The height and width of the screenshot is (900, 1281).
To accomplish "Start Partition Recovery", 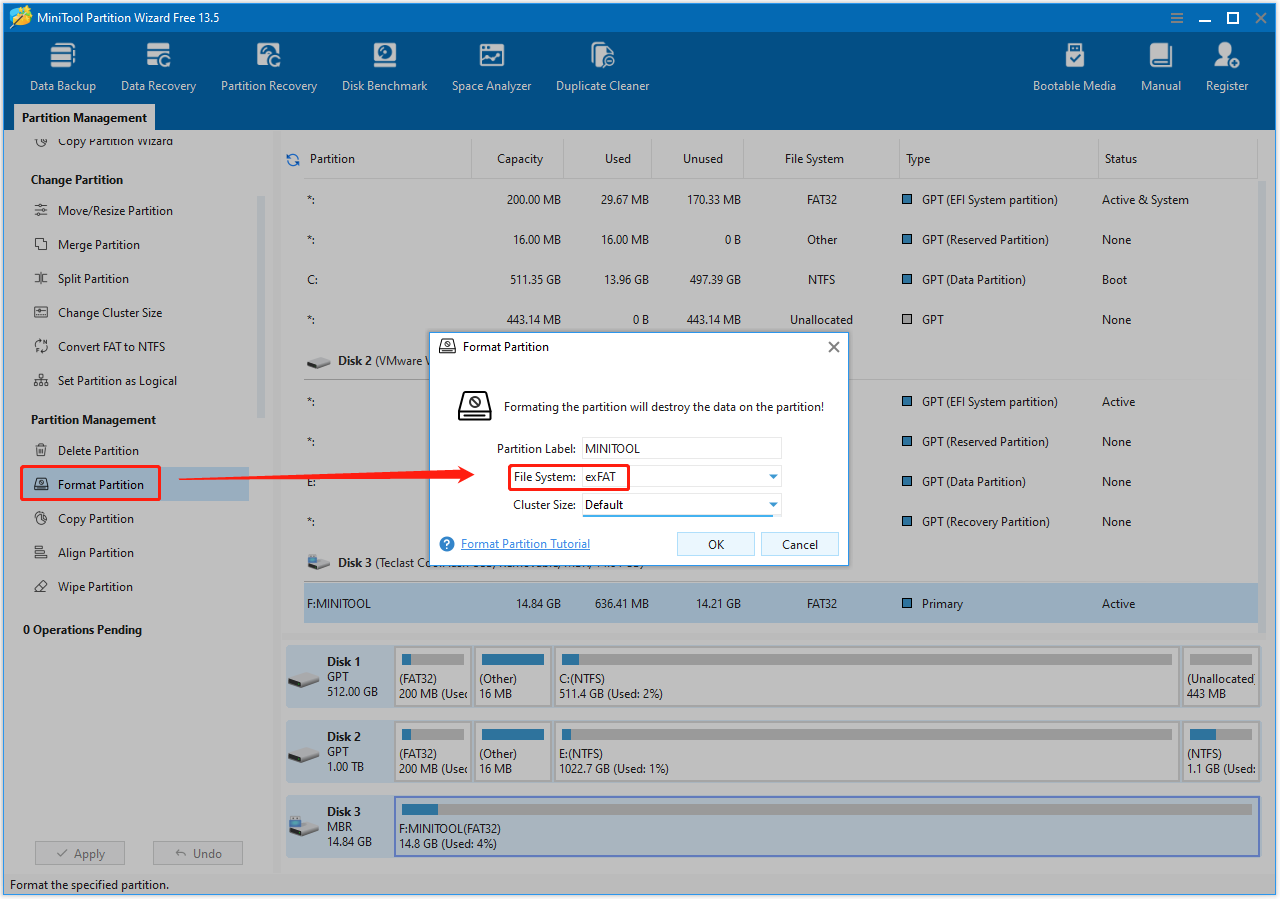I will [268, 64].
